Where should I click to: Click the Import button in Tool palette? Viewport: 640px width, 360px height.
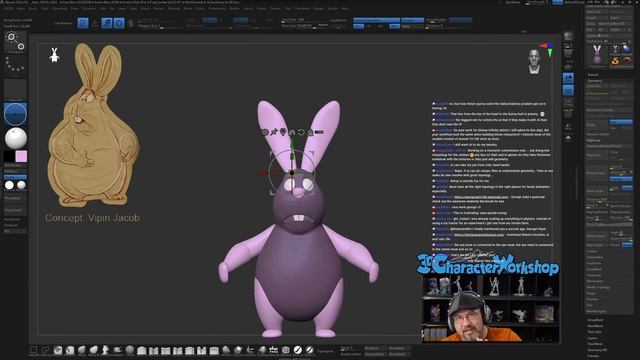(597, 18)
